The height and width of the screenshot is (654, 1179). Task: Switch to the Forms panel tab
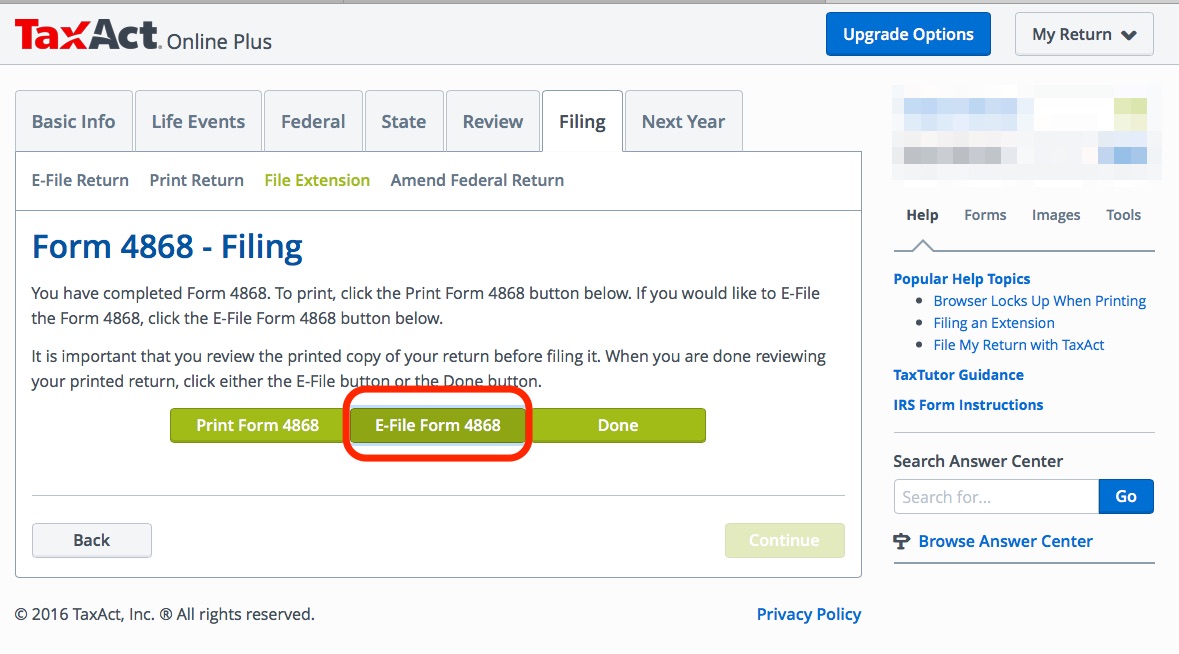pos(985,215)
